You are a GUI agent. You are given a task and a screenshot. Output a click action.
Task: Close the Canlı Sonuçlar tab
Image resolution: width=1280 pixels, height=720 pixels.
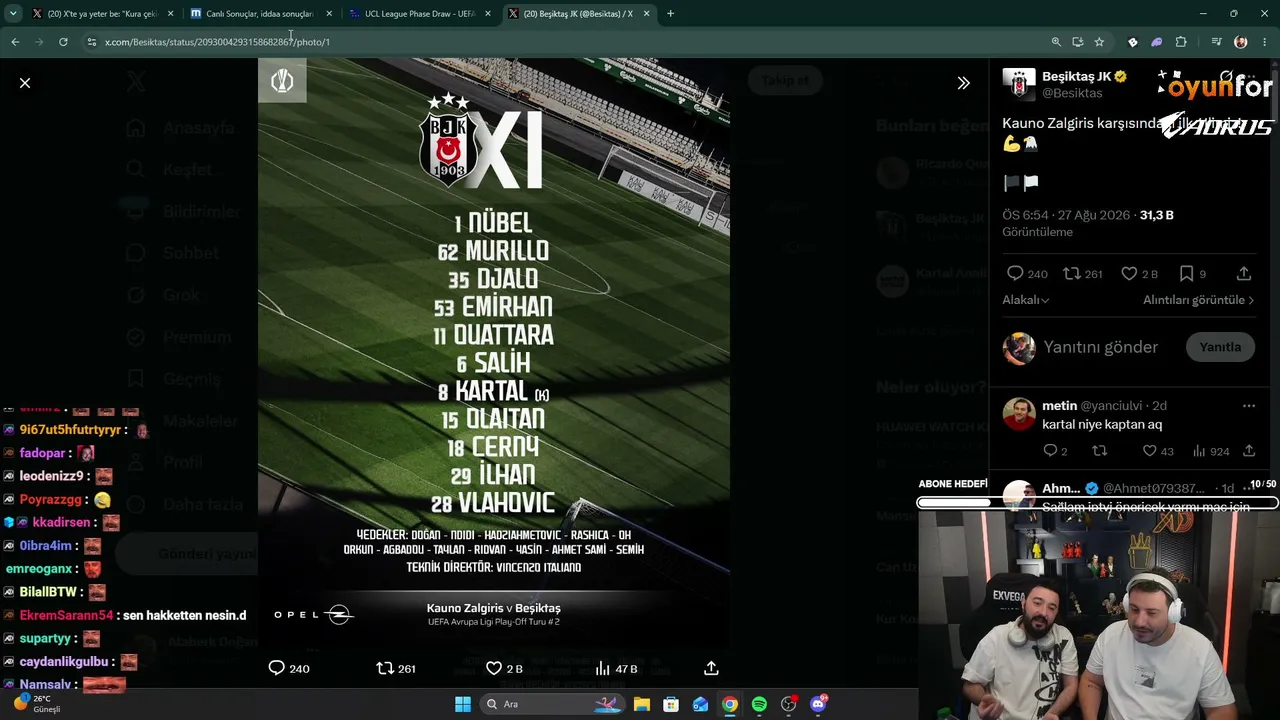(329, 14)
